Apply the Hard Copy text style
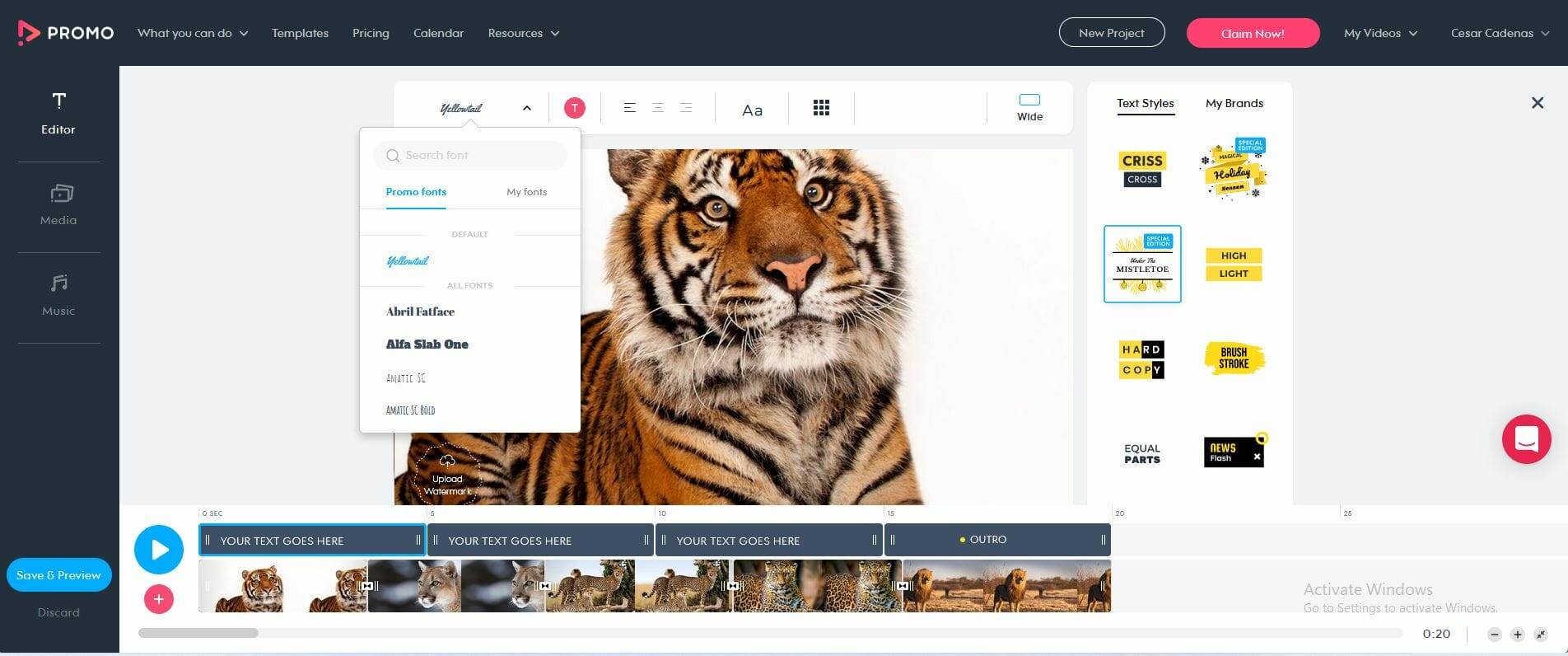 click(x=1142, y=359)
